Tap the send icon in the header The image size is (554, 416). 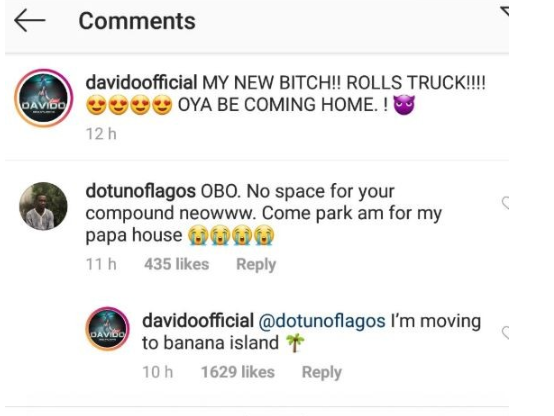click(505, 11)
